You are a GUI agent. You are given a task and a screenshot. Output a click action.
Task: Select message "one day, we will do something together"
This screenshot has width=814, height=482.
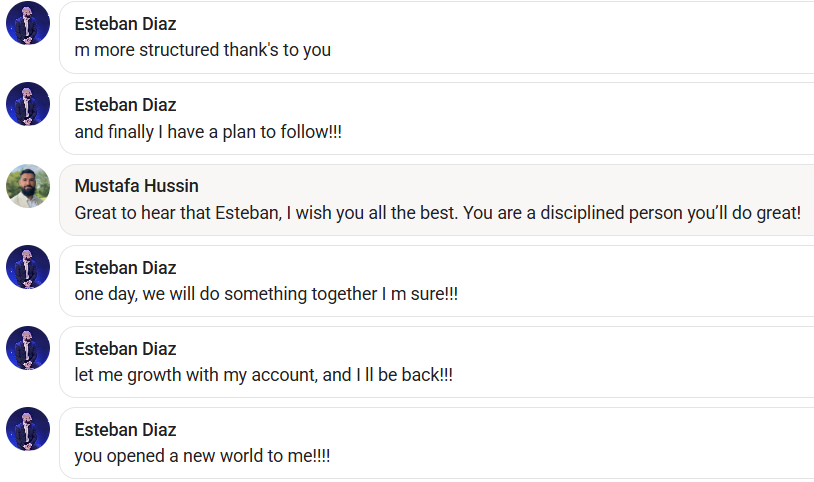[266, 294]
